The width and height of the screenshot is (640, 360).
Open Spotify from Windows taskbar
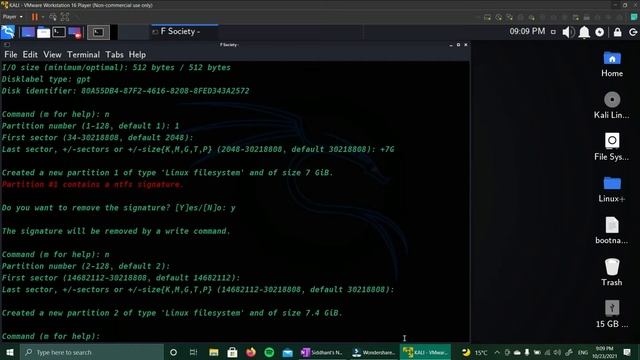(269, 352)
